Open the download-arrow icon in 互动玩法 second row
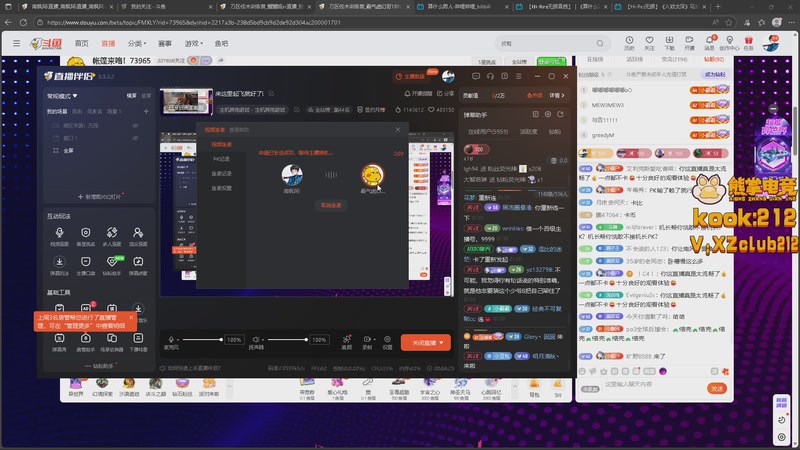The height and width of the screenshot is (450, 800). pos(59,262)
